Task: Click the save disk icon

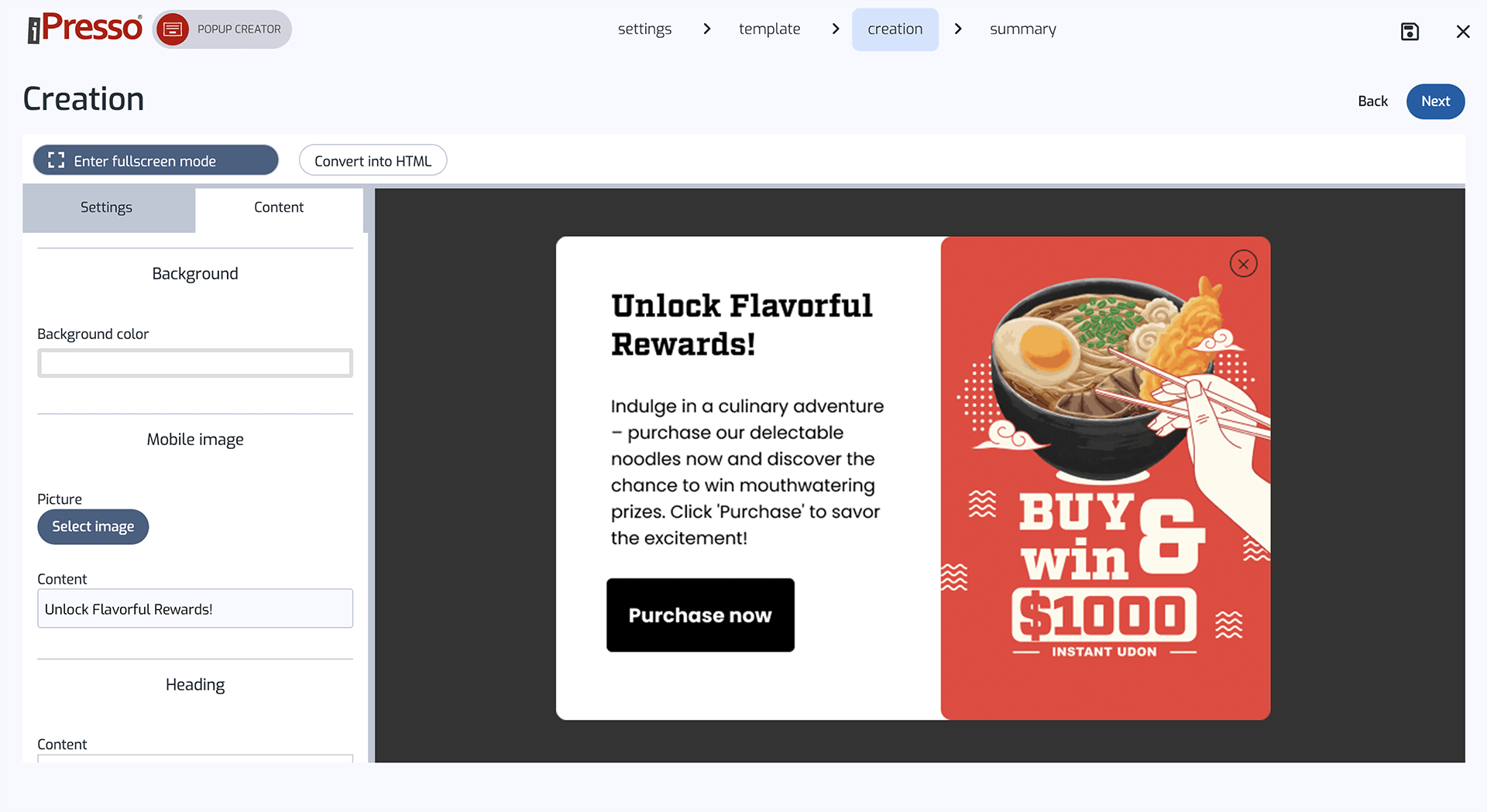Action: 1410,32
